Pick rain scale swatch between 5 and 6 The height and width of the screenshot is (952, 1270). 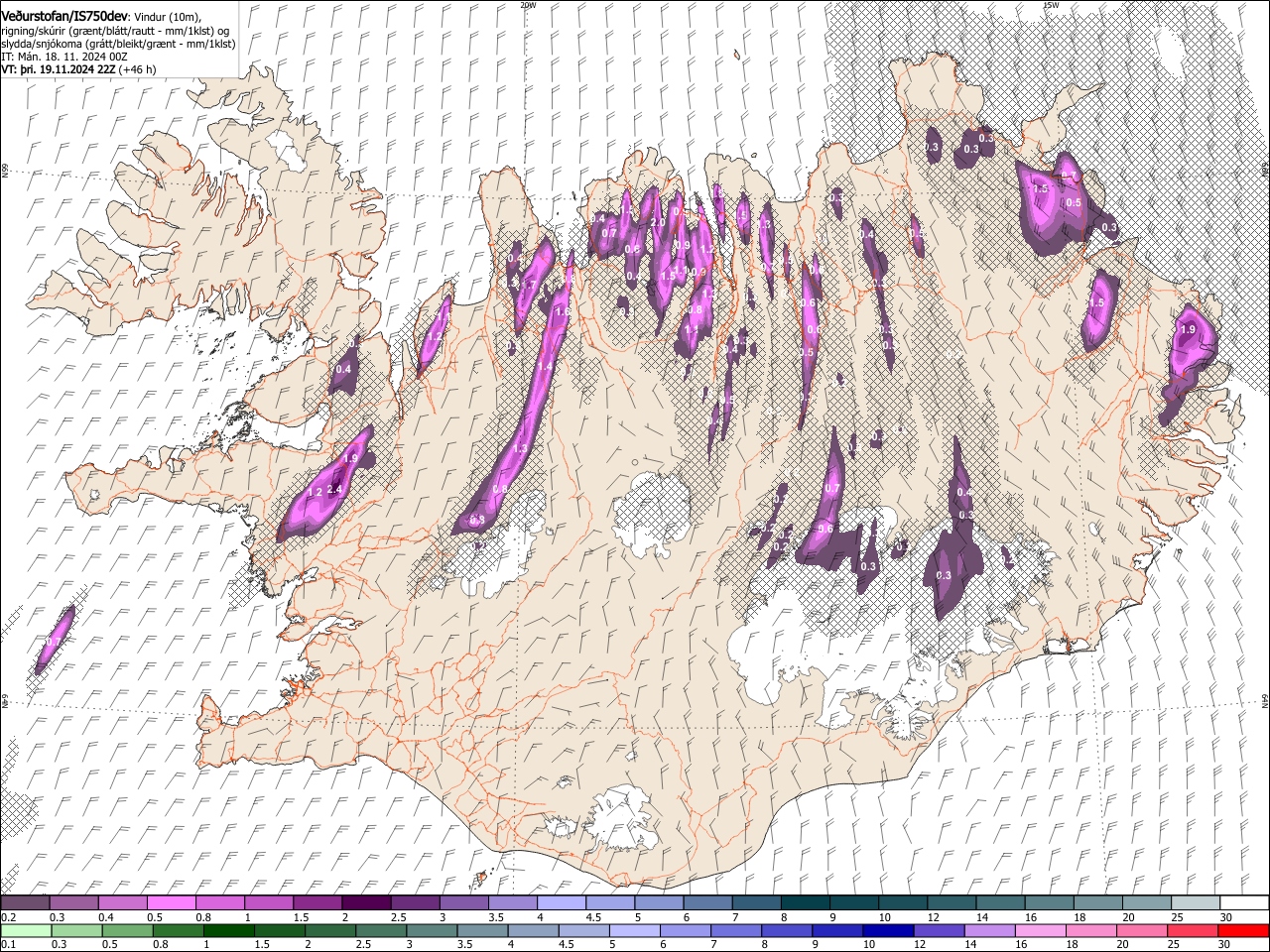(634, 930)
